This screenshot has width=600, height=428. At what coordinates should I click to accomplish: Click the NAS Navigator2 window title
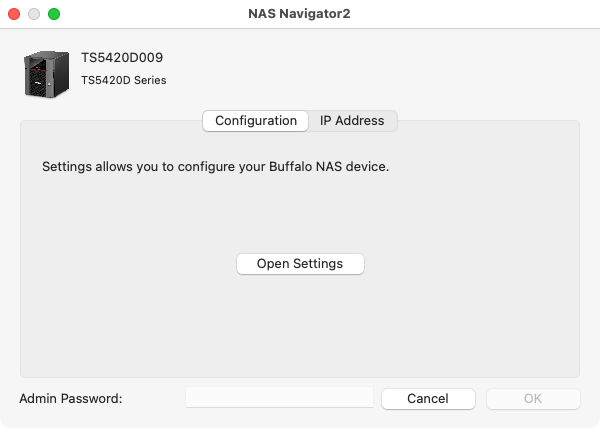[299, 15]
